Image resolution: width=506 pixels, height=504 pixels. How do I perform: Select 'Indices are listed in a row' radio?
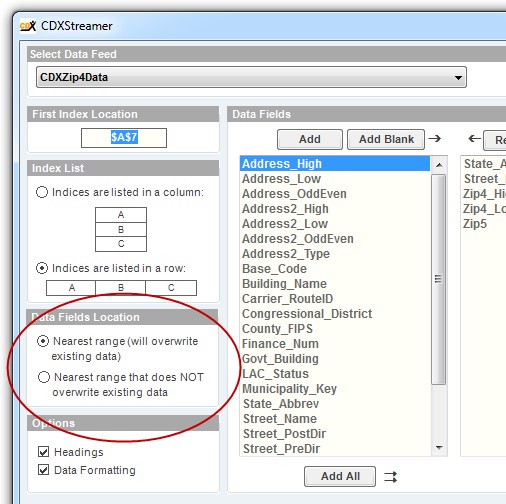[x=42, y=268]
